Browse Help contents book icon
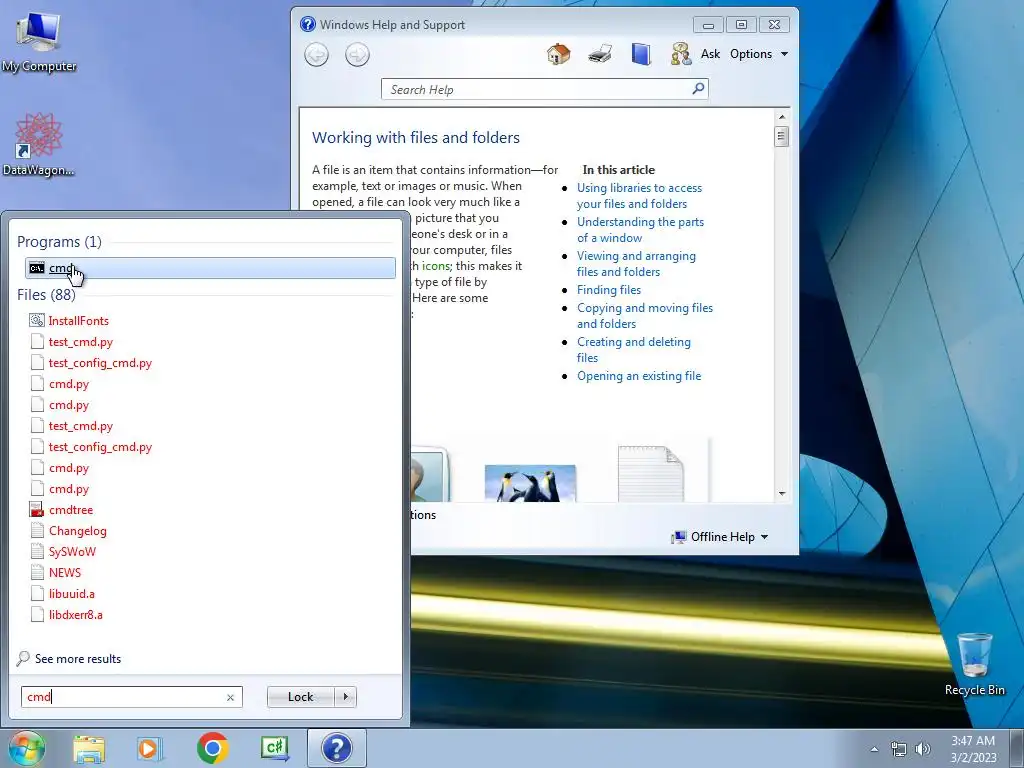This screenshot has height=768, width=1024. (641, 54)
